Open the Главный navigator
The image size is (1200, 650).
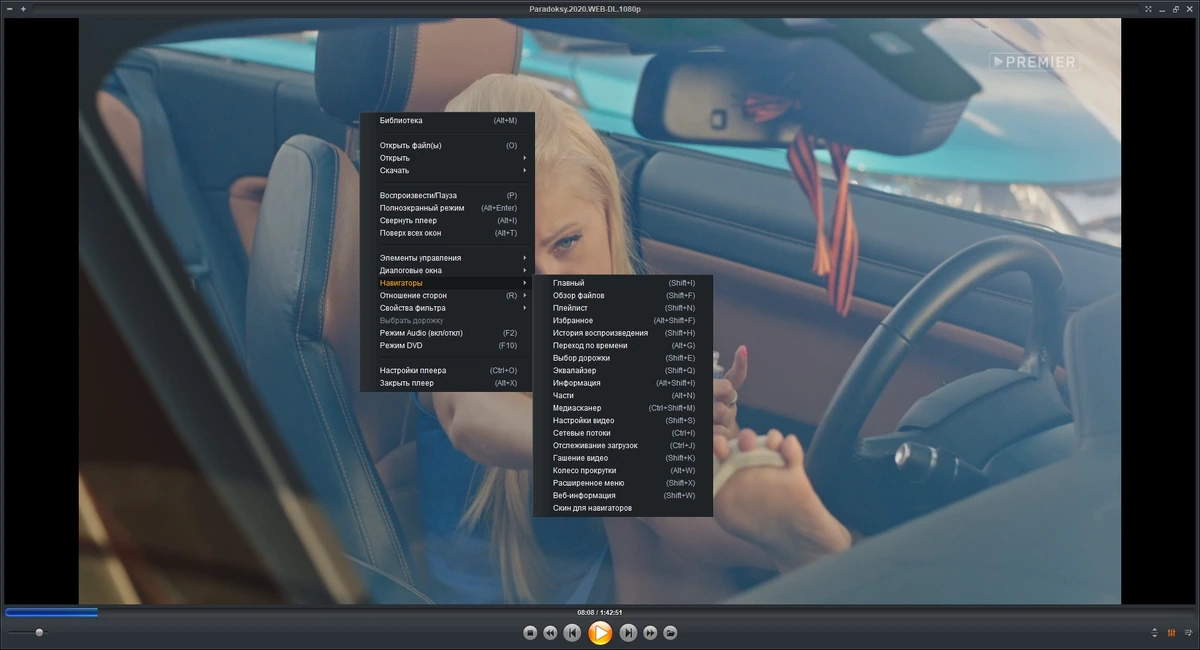pos(623,283)
